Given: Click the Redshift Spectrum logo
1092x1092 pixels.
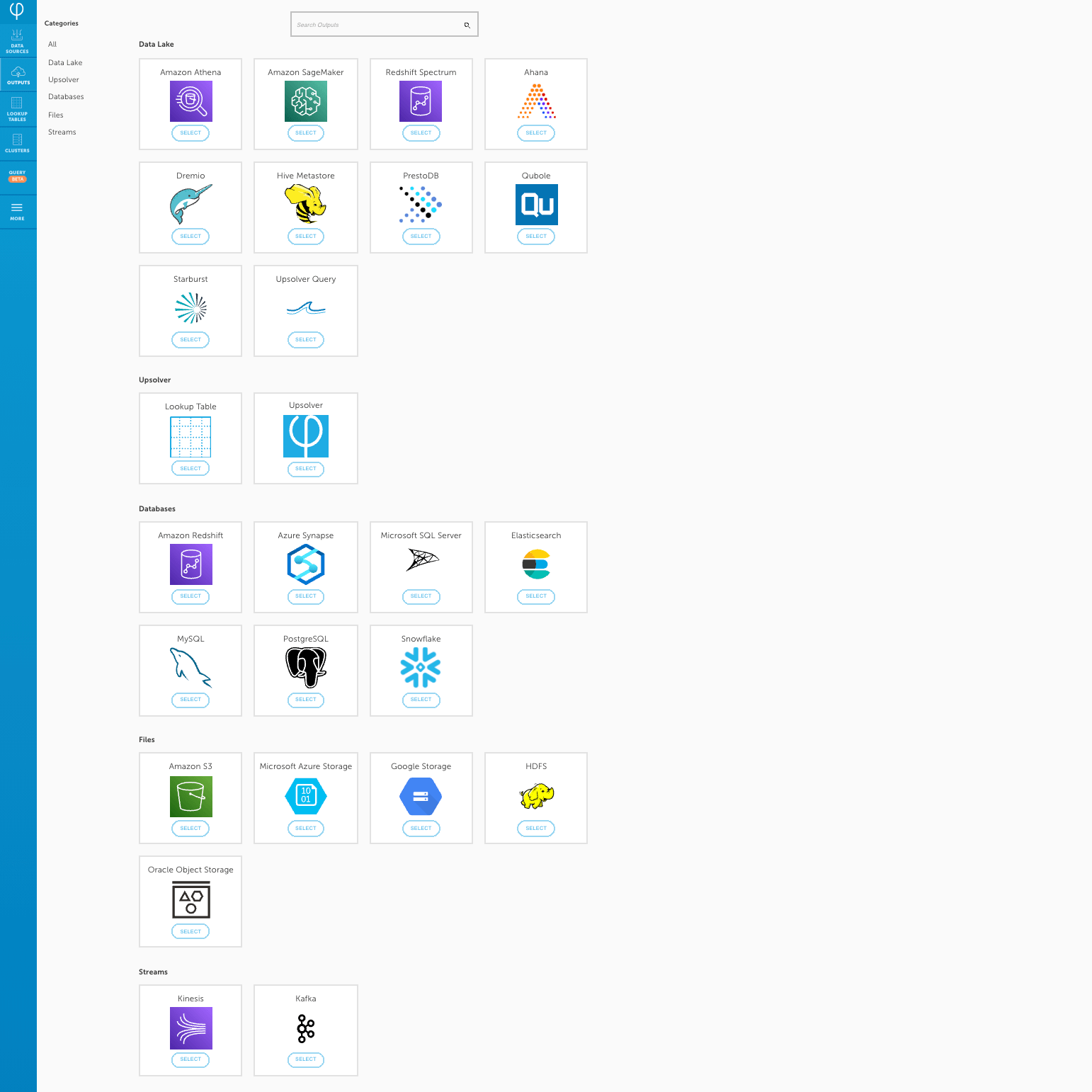Looking at the screenshot, I should pos(421,101).
